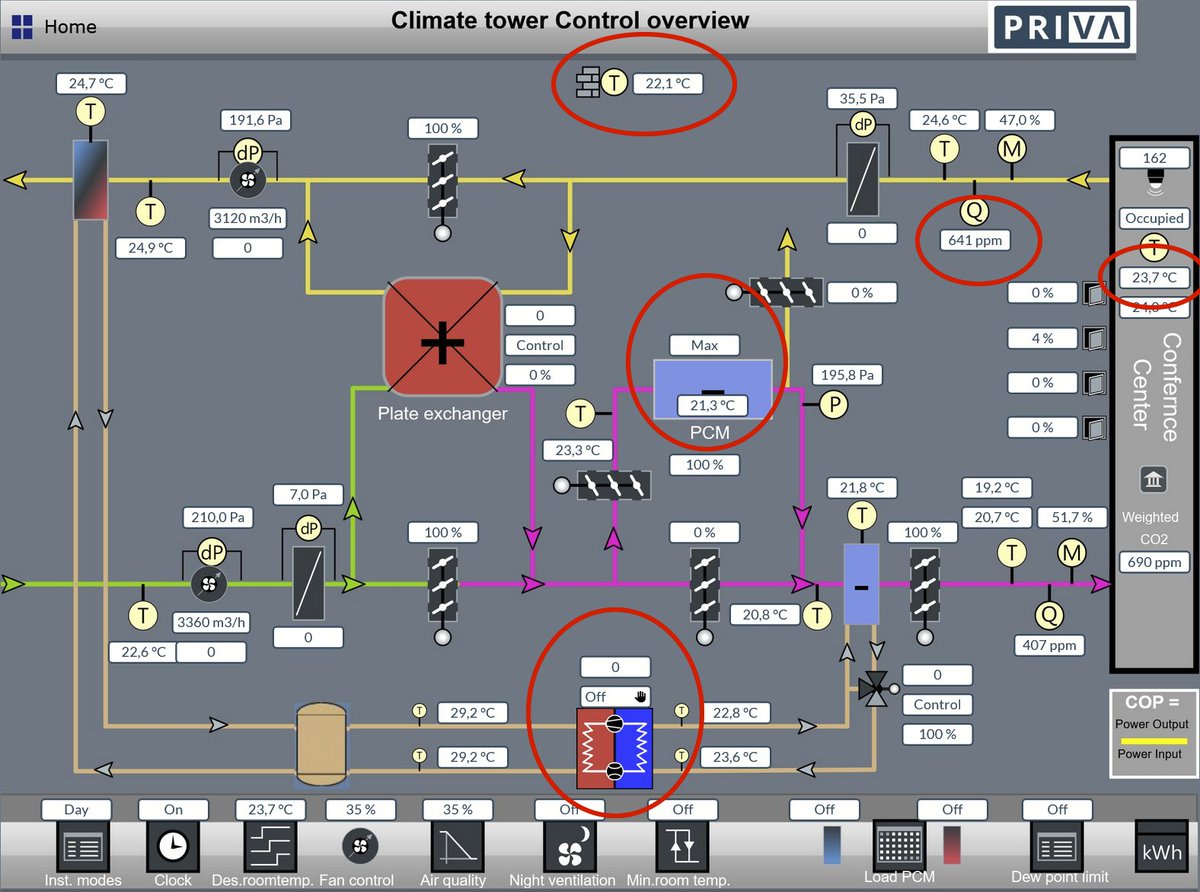
Task: Click the Fan control 35 % field
Action: click(360, 809)
